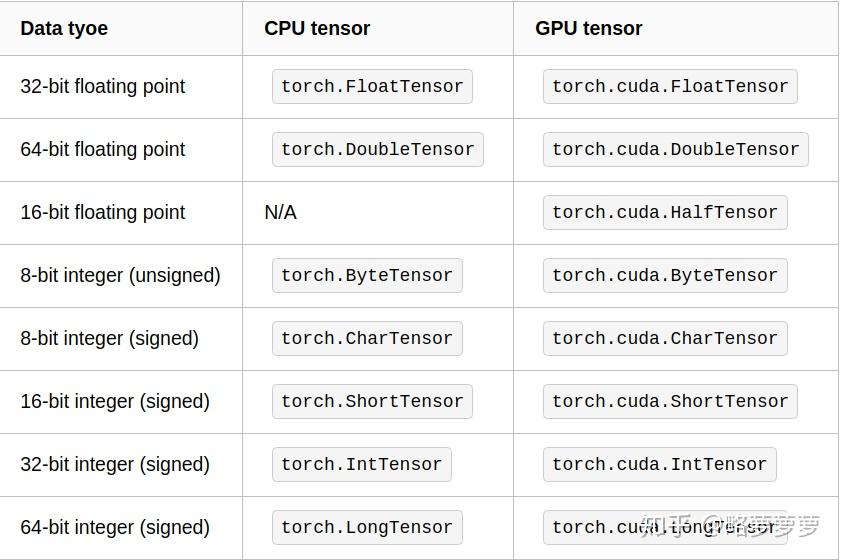
Task: Click the torch.CharTensor code label
Action: coord(367,338)
